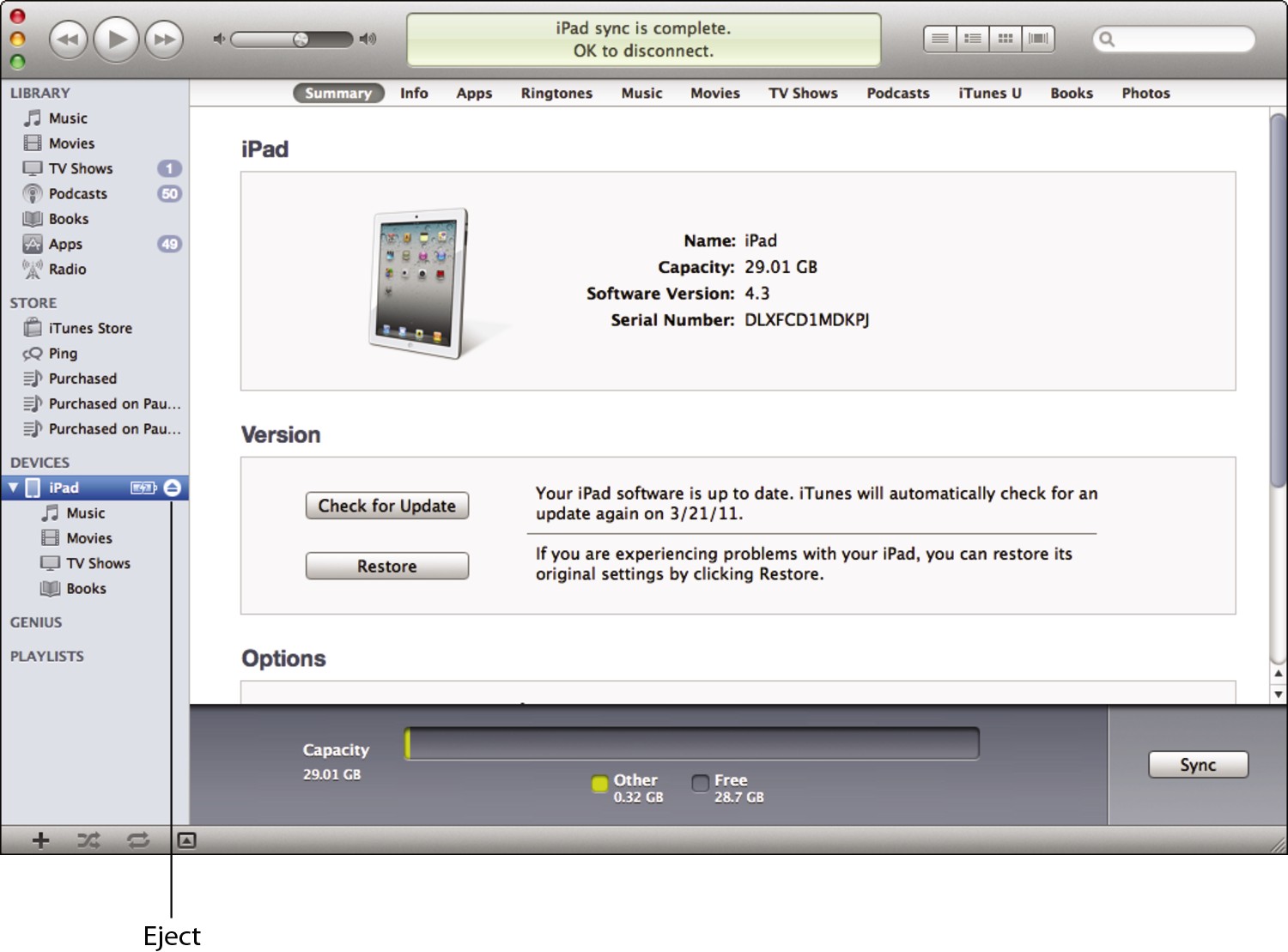Click the high-volume speaker icon
1288x952 pixels.
click(368, 39)
